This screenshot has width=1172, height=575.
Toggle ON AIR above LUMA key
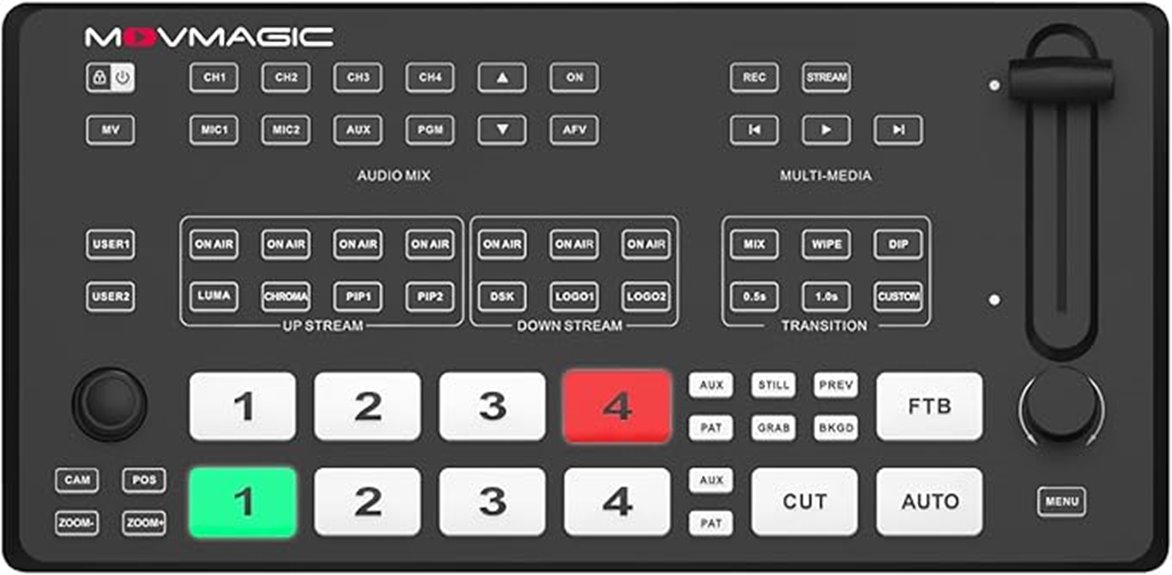point(214,245)
